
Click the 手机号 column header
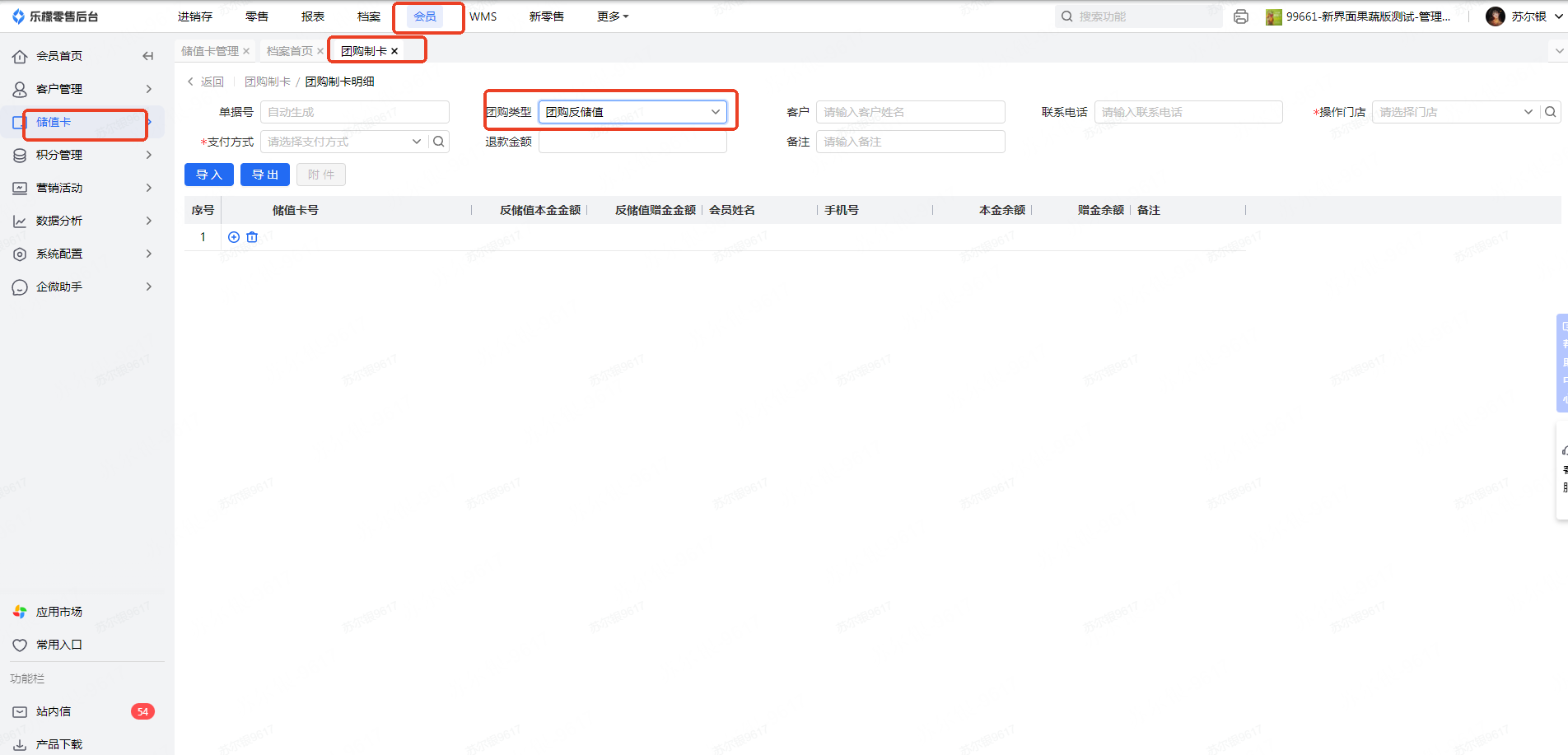(x=842, y=210)
